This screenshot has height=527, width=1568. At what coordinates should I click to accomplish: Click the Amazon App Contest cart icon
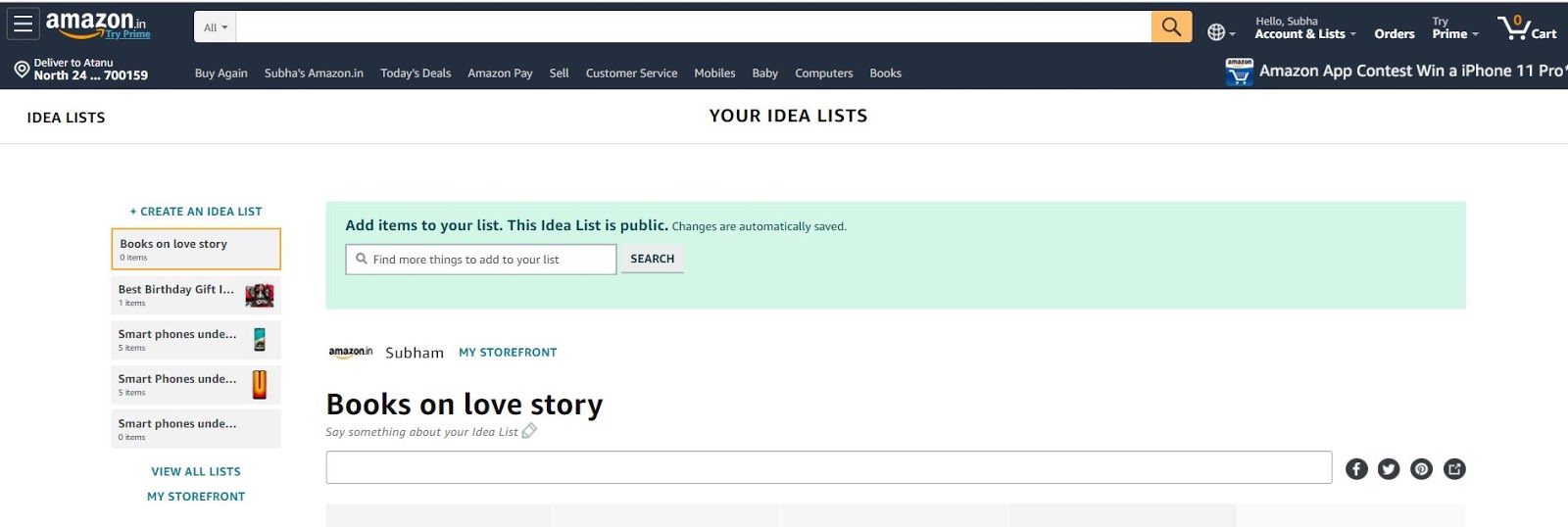pyautogui.click(x=1240, y=71)
